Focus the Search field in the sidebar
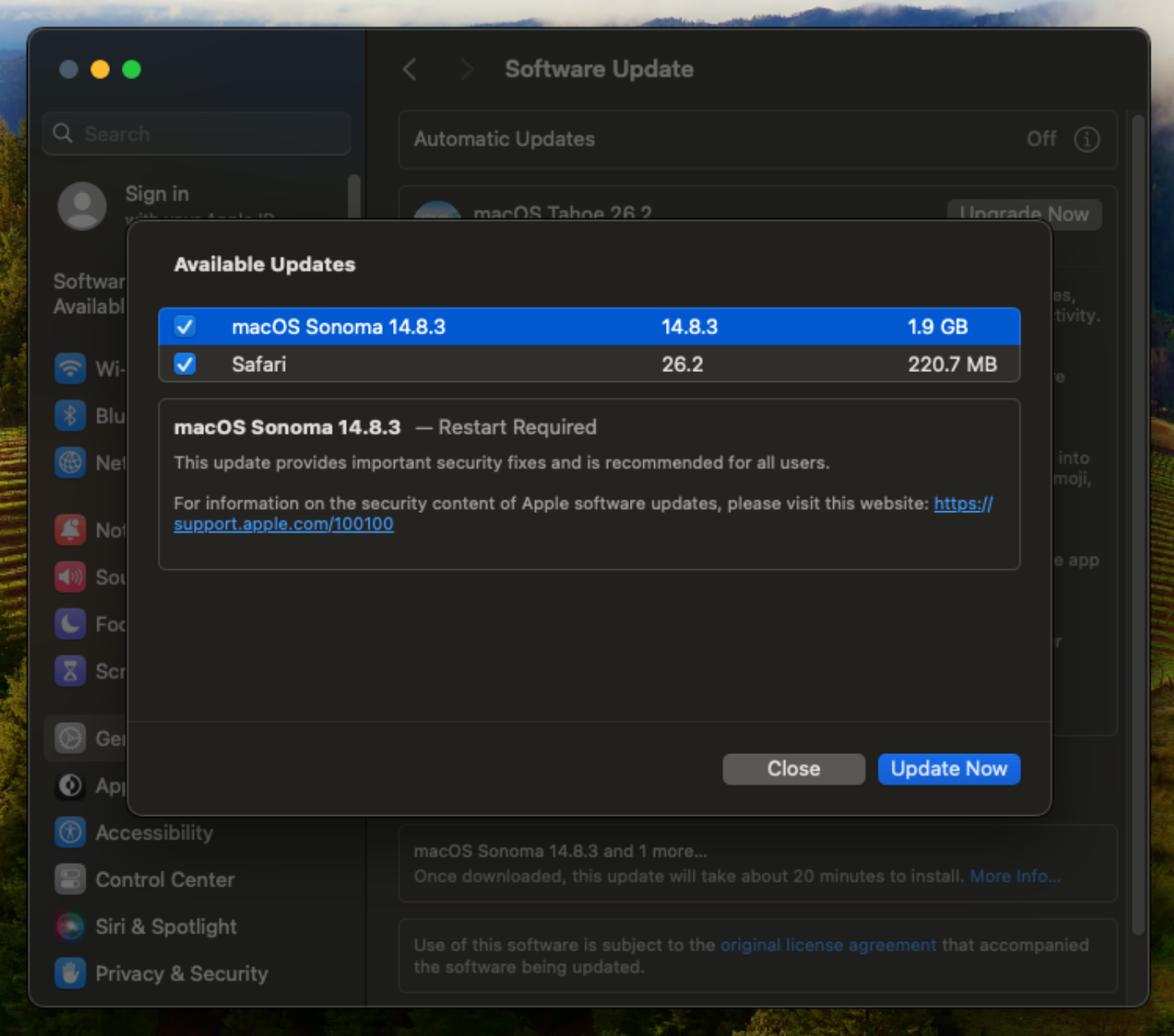The width and height of the screenshot is (1174, 1036). coord(197,133)
